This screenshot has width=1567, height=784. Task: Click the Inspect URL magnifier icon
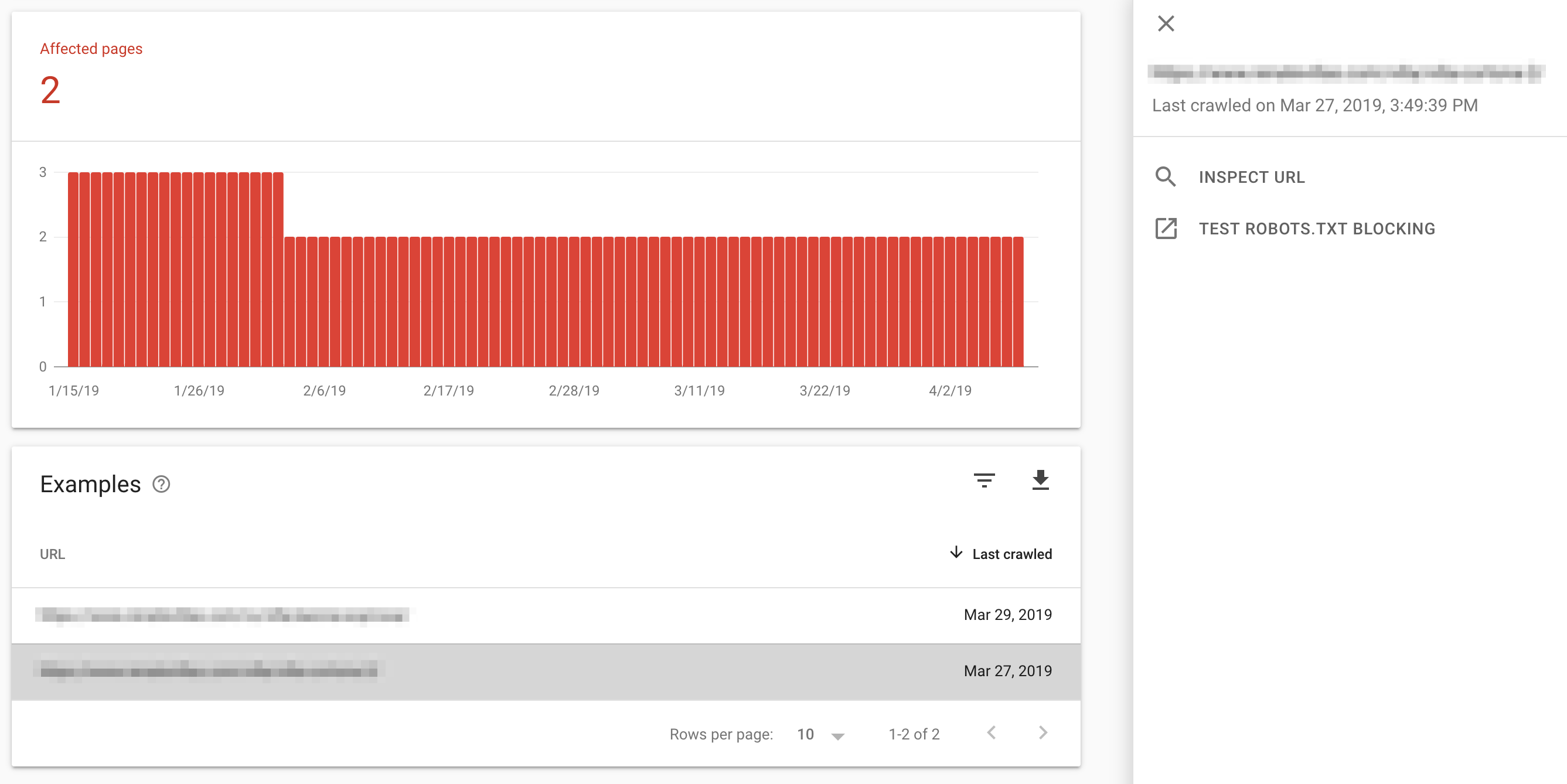click(x=1166, y=177)
